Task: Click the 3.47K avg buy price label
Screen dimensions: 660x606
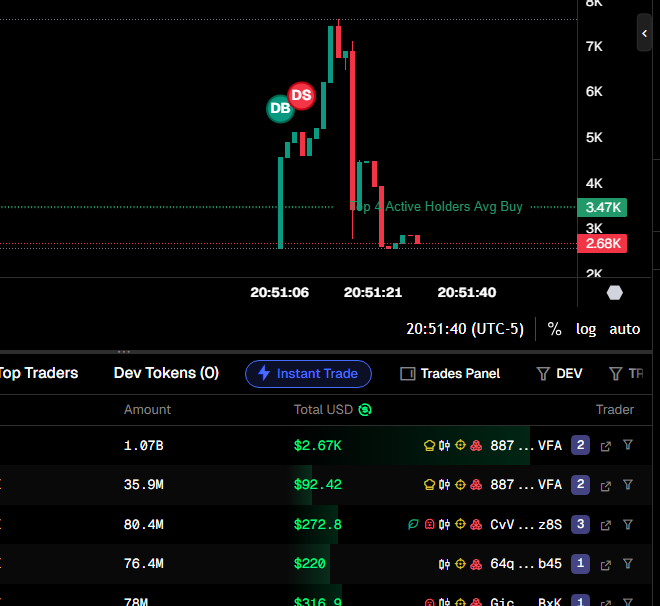Action: pyautogui.click(x=602, y=207)
